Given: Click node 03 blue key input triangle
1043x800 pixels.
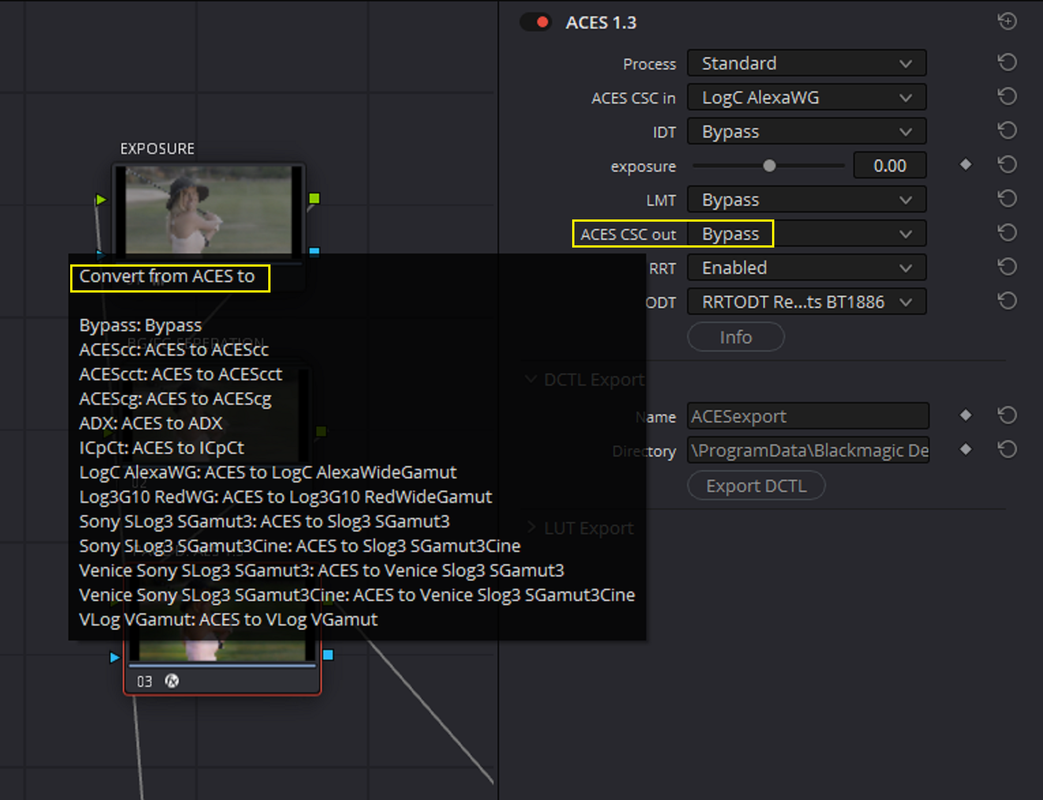Looking at the screenshot, I should pyautogui.click(x=114, y=657).
